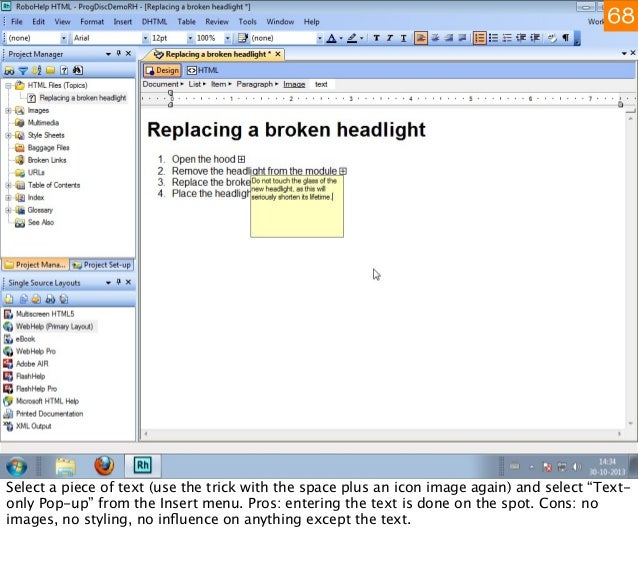
Task: Open the Arial font dropdown
Action: point(145,38)
